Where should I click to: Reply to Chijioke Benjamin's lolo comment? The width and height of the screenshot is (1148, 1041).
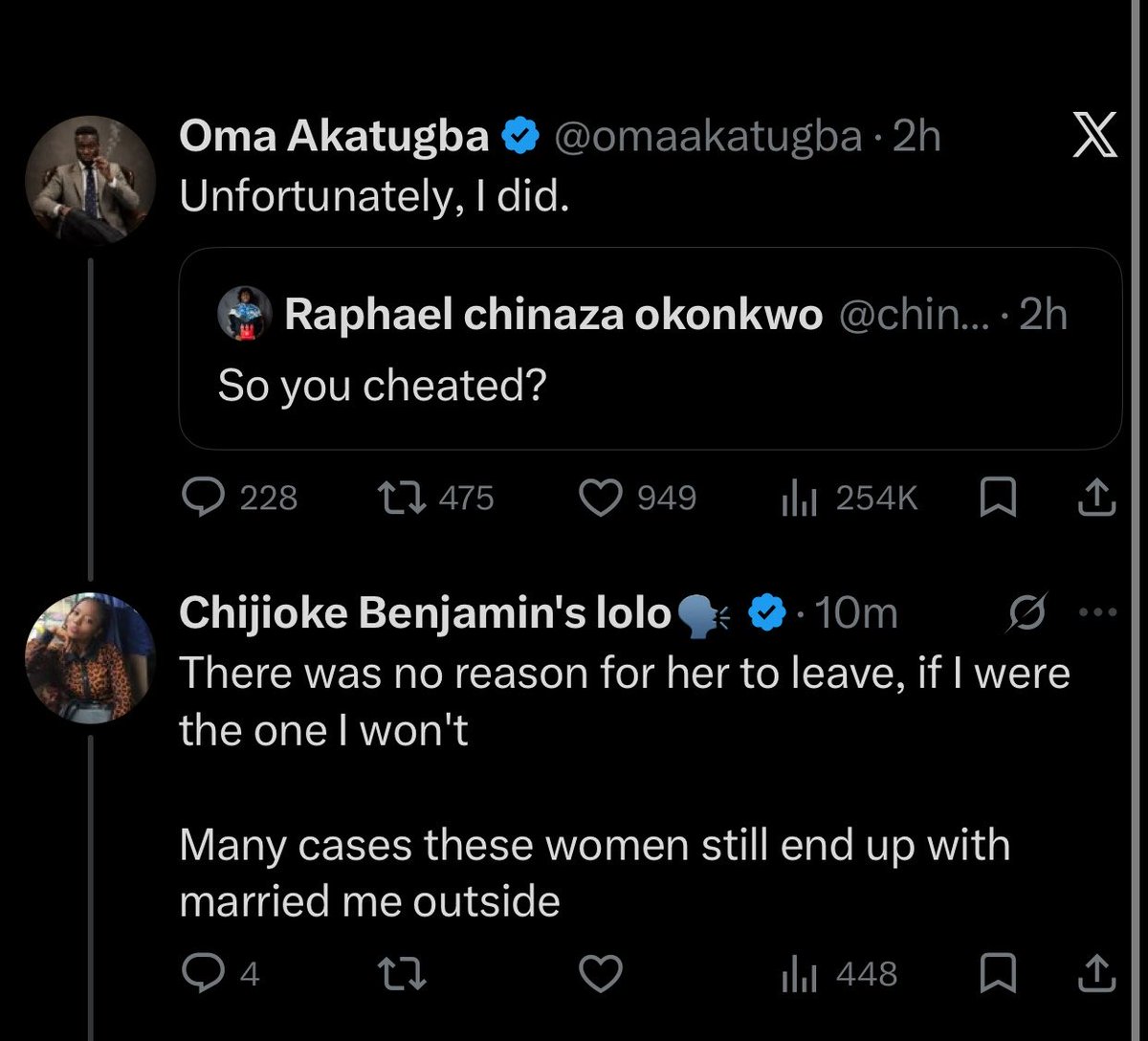click(221, 974)
